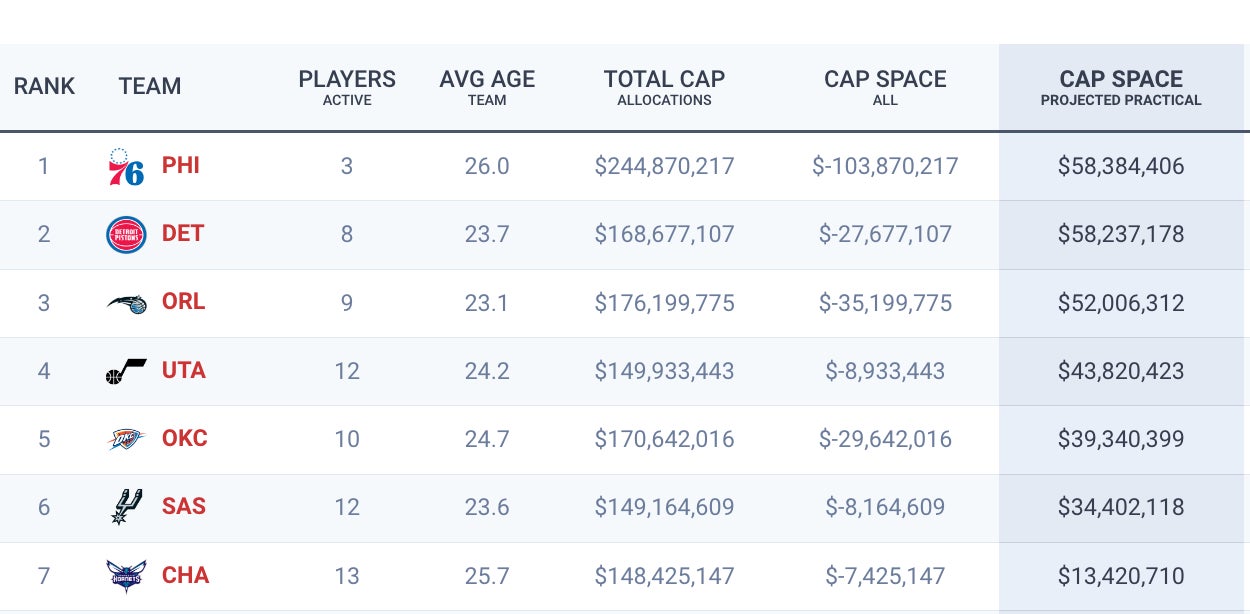Click the Utah Jazz logo
This screenshot has width=1250, height=614.
[x=126, y=371]
